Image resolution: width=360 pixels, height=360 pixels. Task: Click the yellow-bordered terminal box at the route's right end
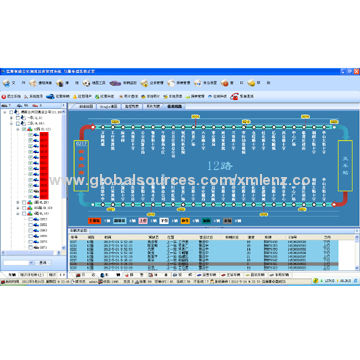tap(345, 166)
